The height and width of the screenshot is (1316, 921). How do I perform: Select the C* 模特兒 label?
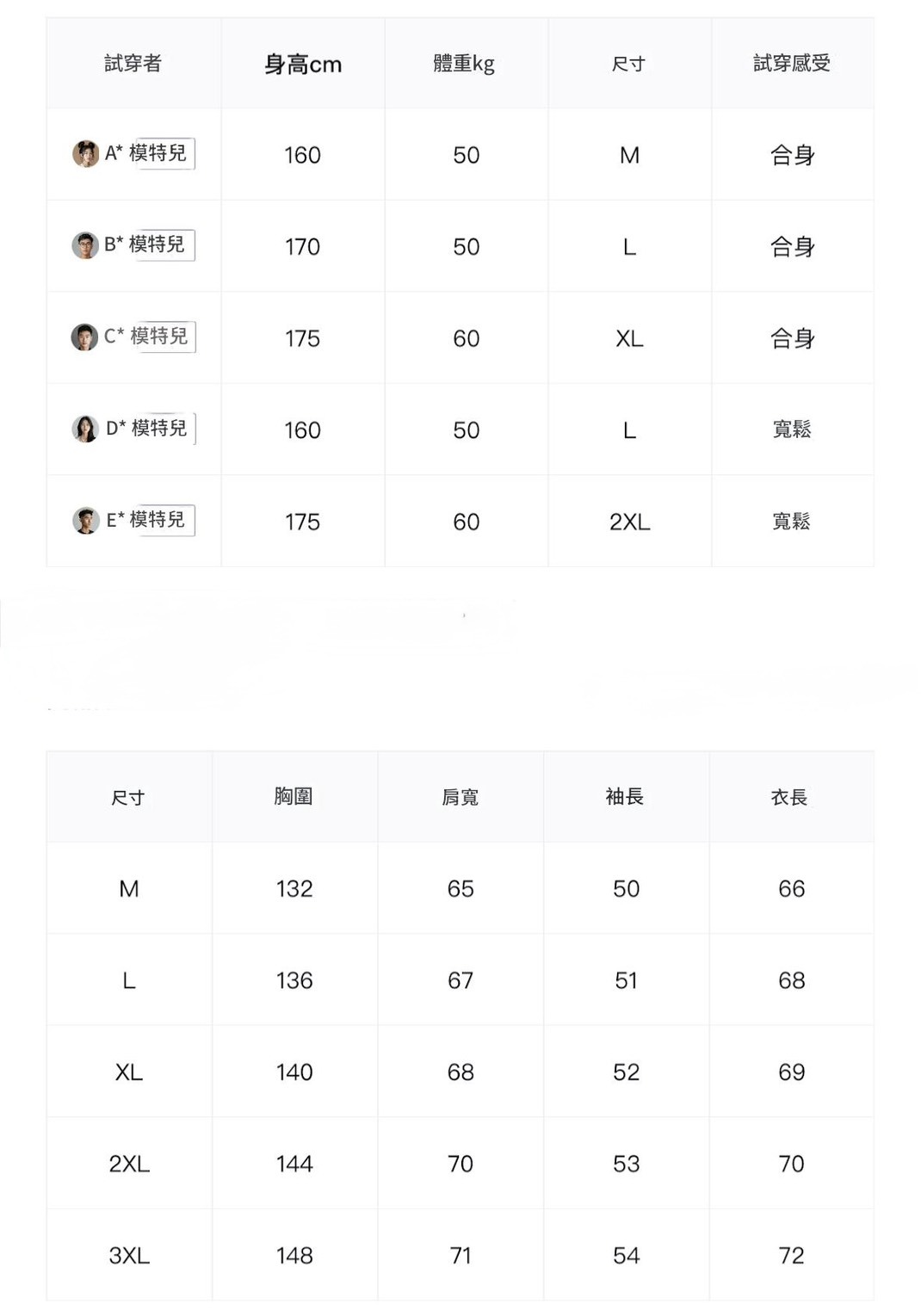click(146, 337)
